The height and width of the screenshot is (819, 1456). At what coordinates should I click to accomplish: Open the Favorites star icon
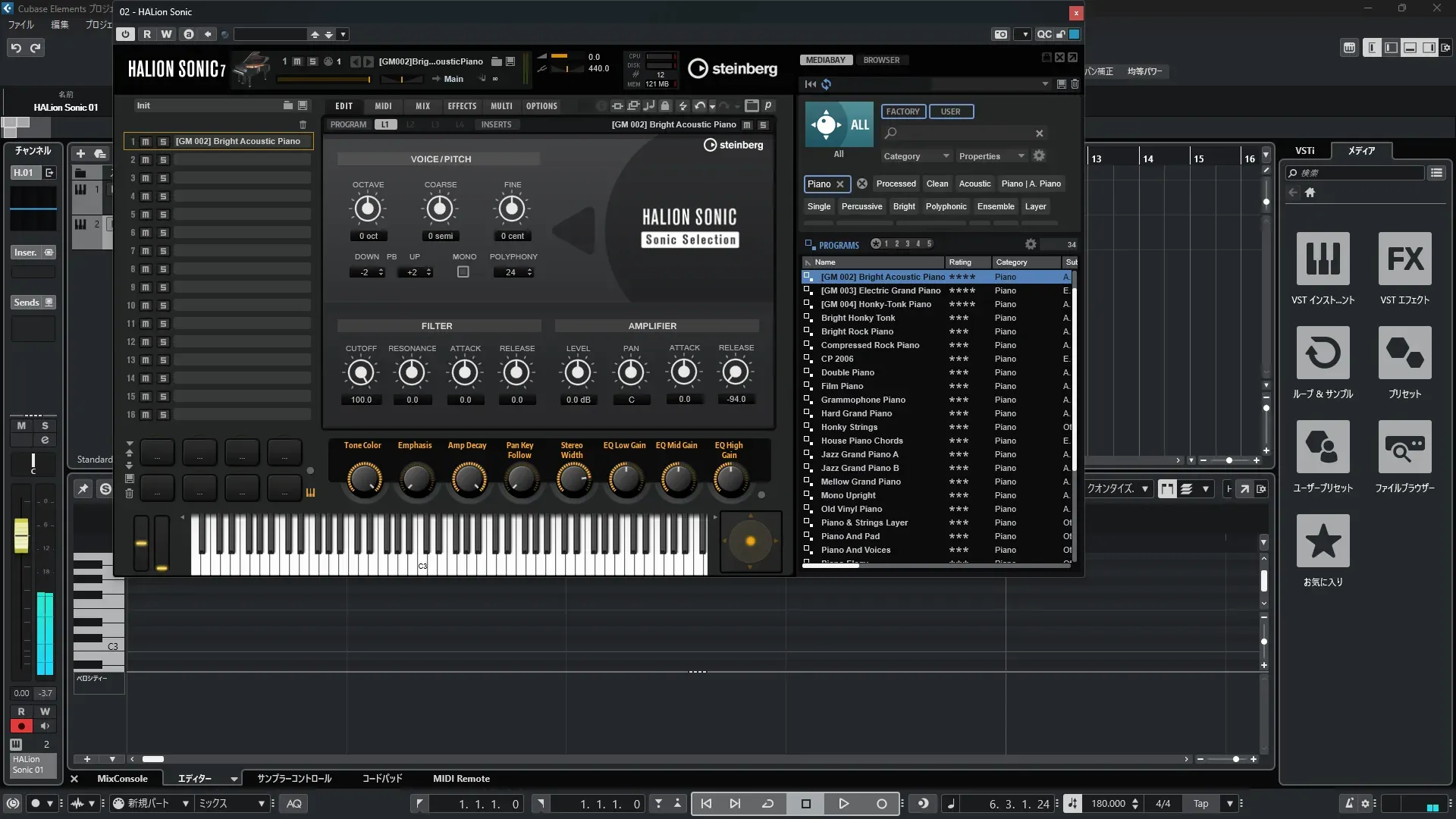coord(1323,541)
